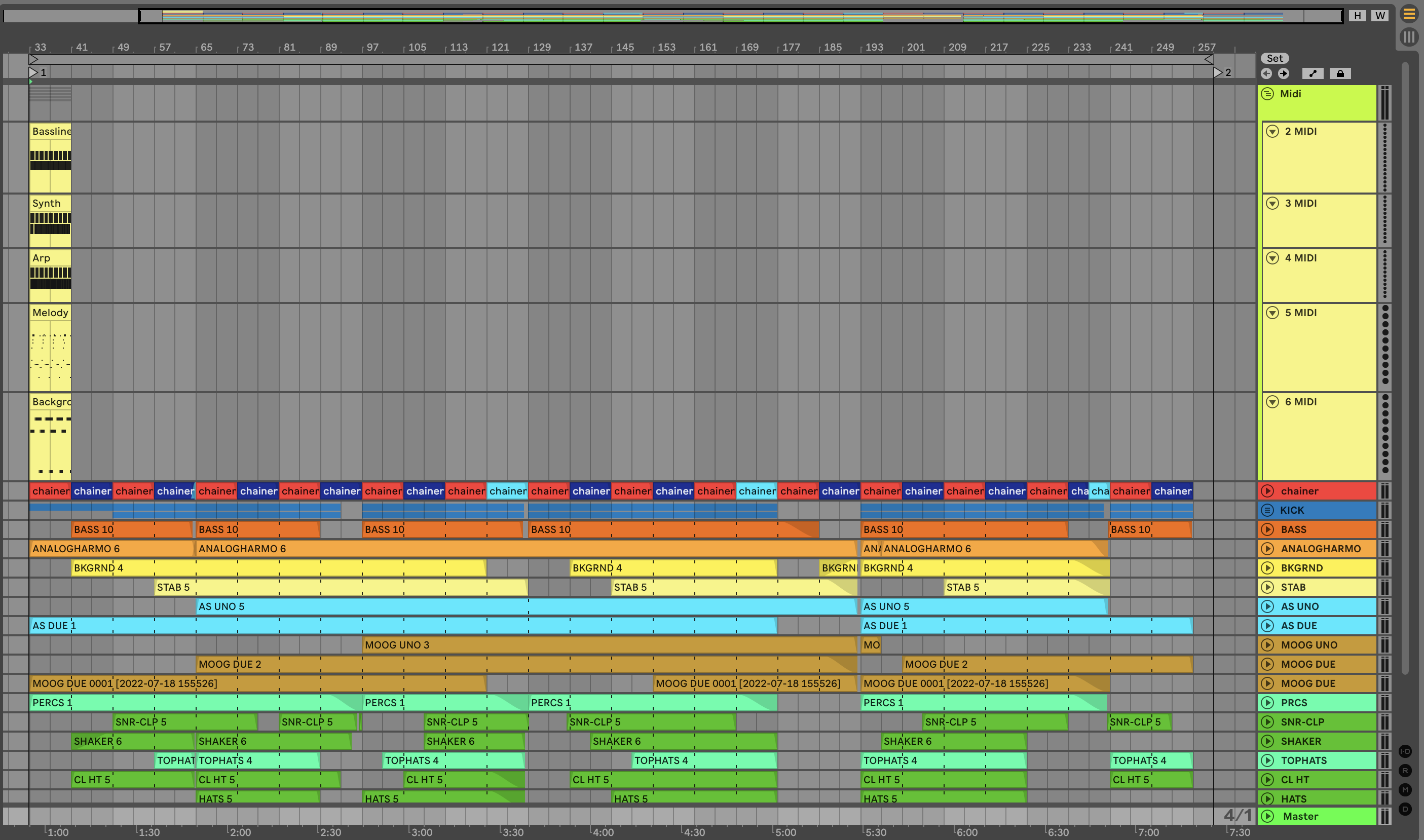1424x840 pixels.
Task: Select the Melody MIDI clip
Action: coord(50,348)
